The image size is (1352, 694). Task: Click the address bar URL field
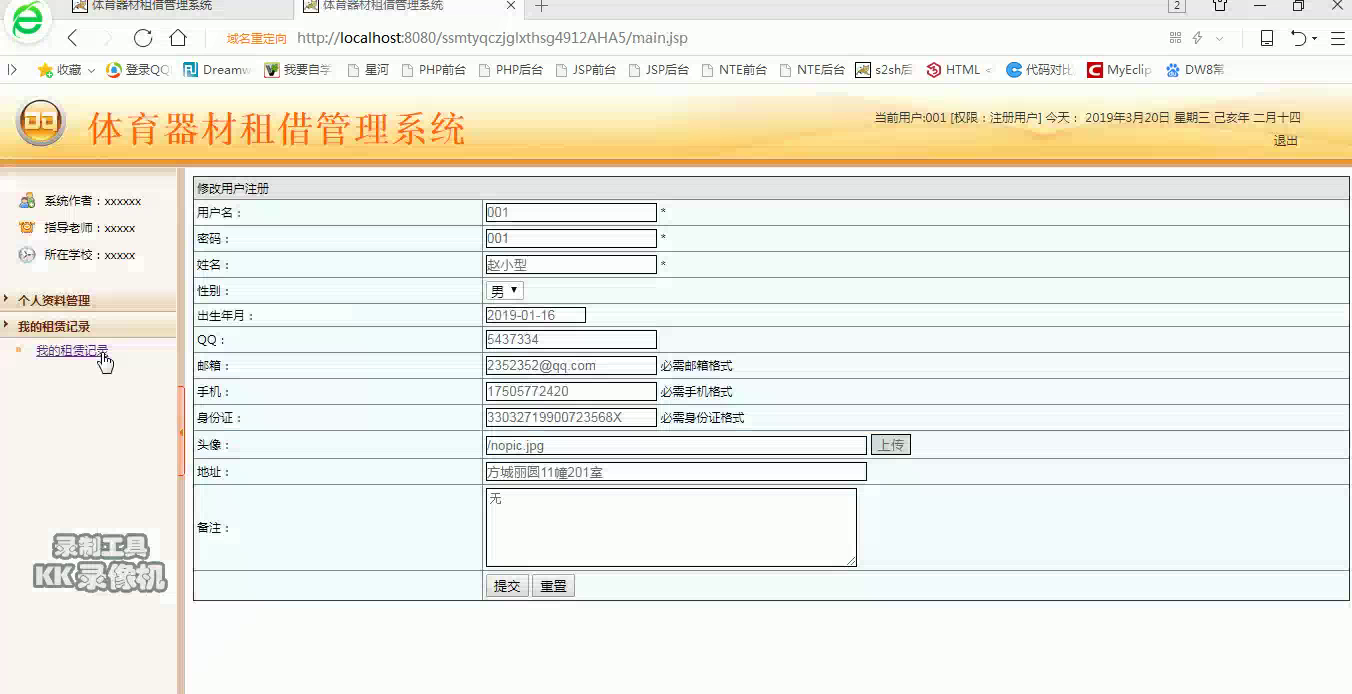(x=492, y=38)
